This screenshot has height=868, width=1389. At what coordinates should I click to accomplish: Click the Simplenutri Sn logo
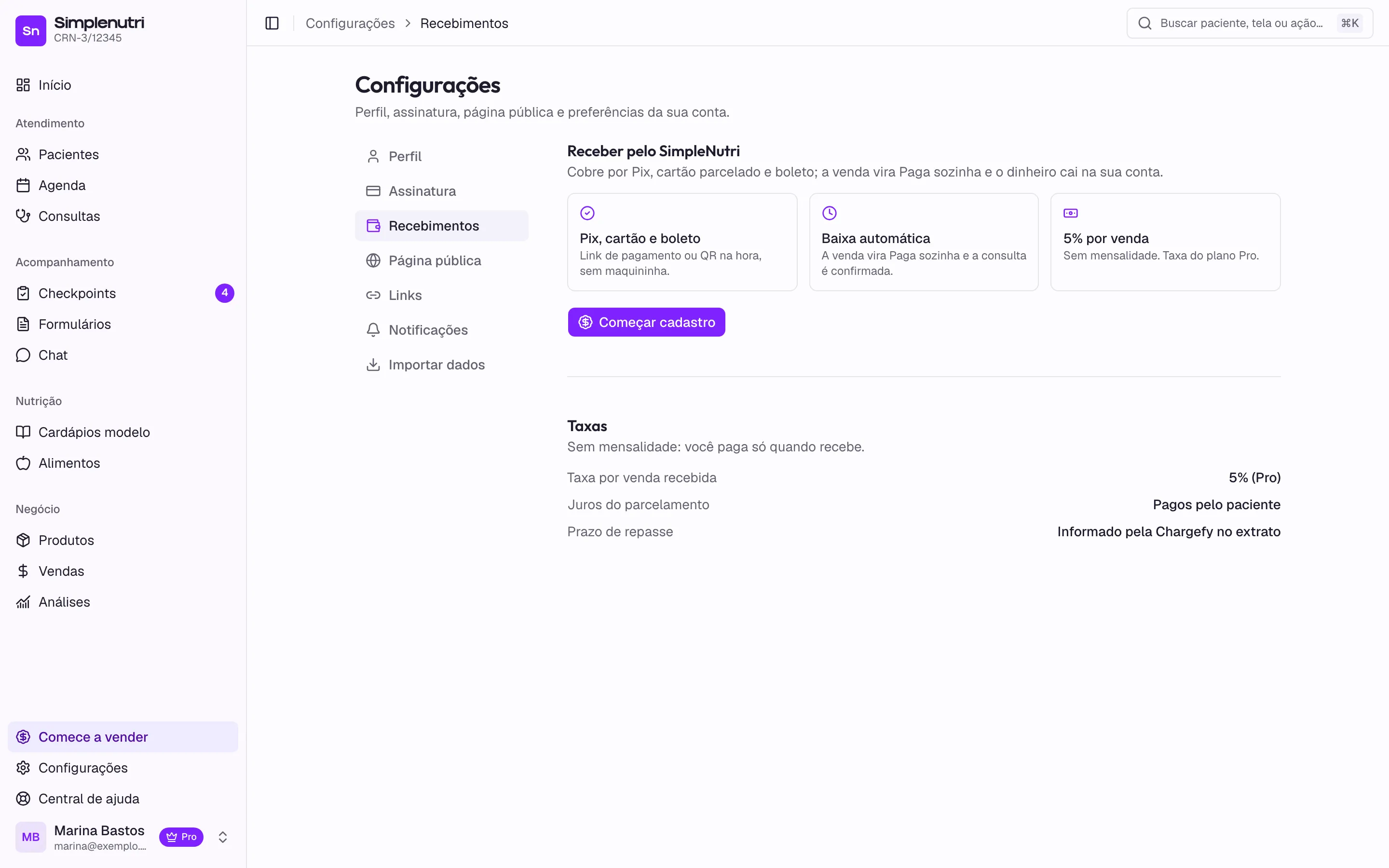31,30
